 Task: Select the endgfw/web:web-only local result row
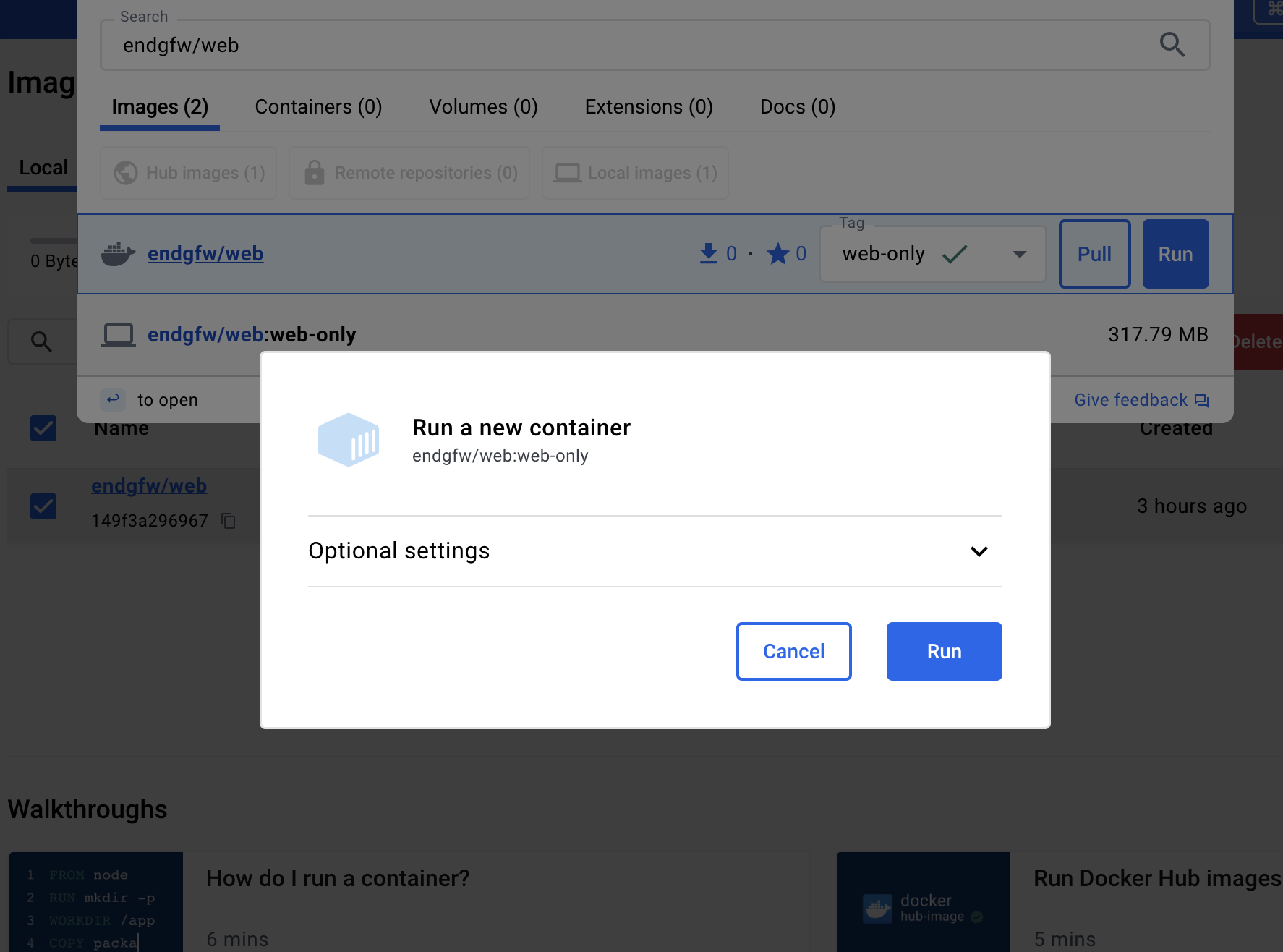(x=655, y=335)
